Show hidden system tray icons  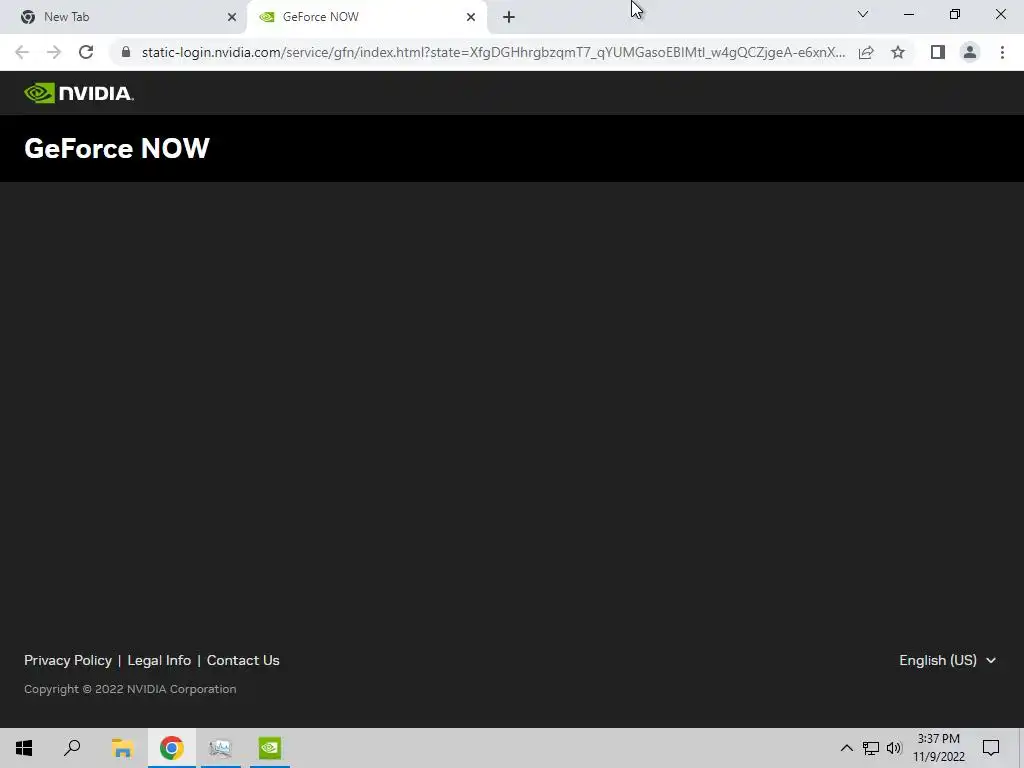click(846, 748)
